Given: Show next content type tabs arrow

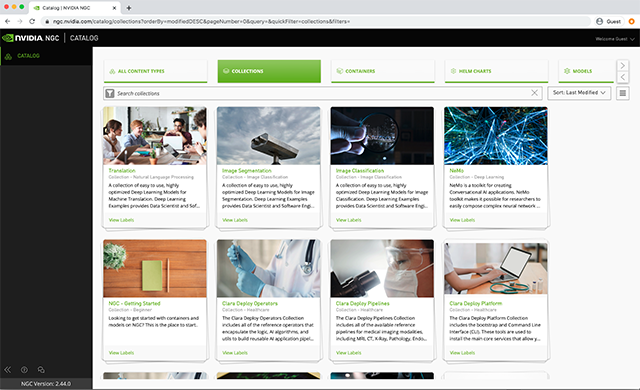Looking at the screenshot, I should click(622, 66).
